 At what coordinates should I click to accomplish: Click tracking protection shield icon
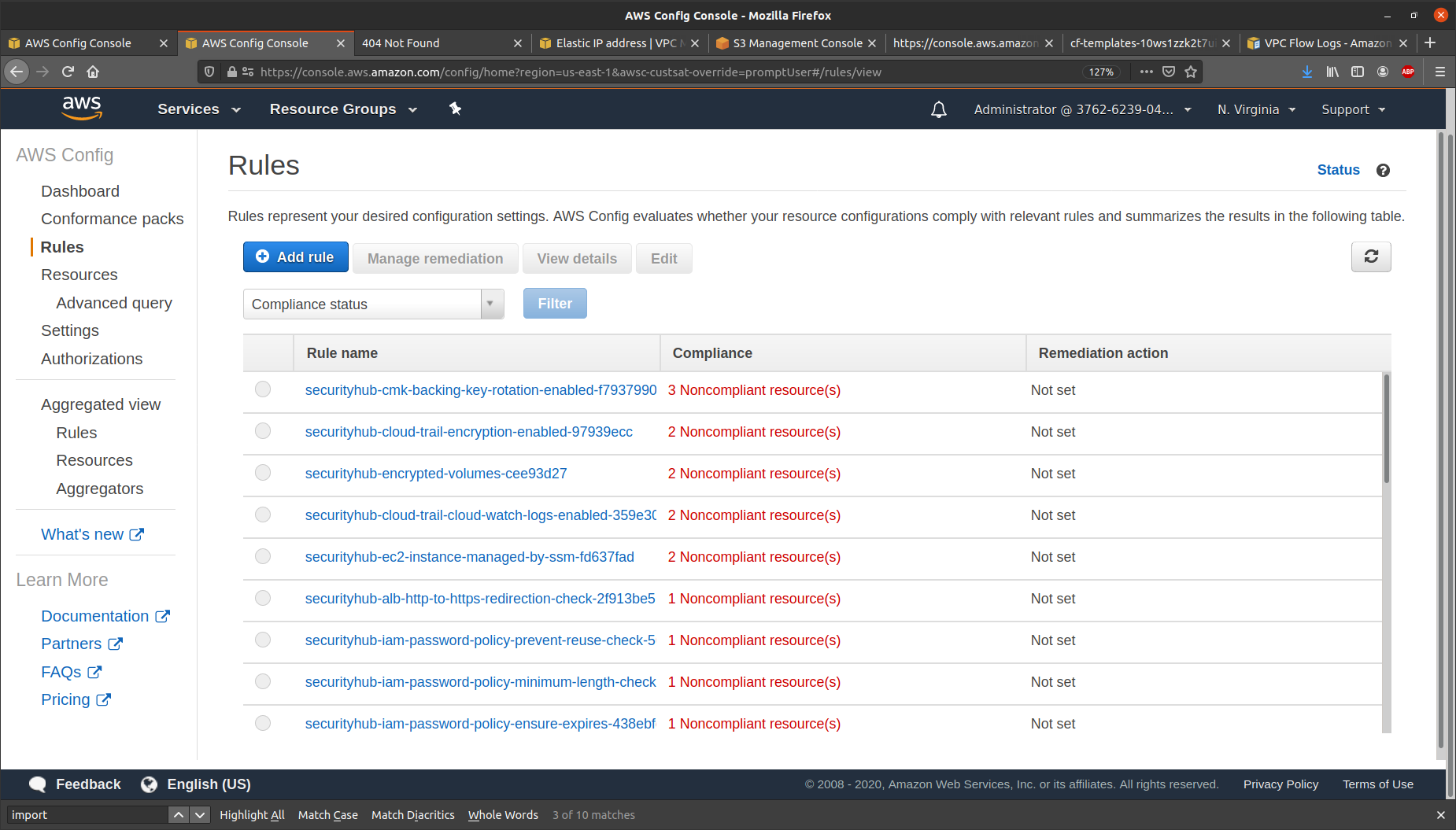209,72
